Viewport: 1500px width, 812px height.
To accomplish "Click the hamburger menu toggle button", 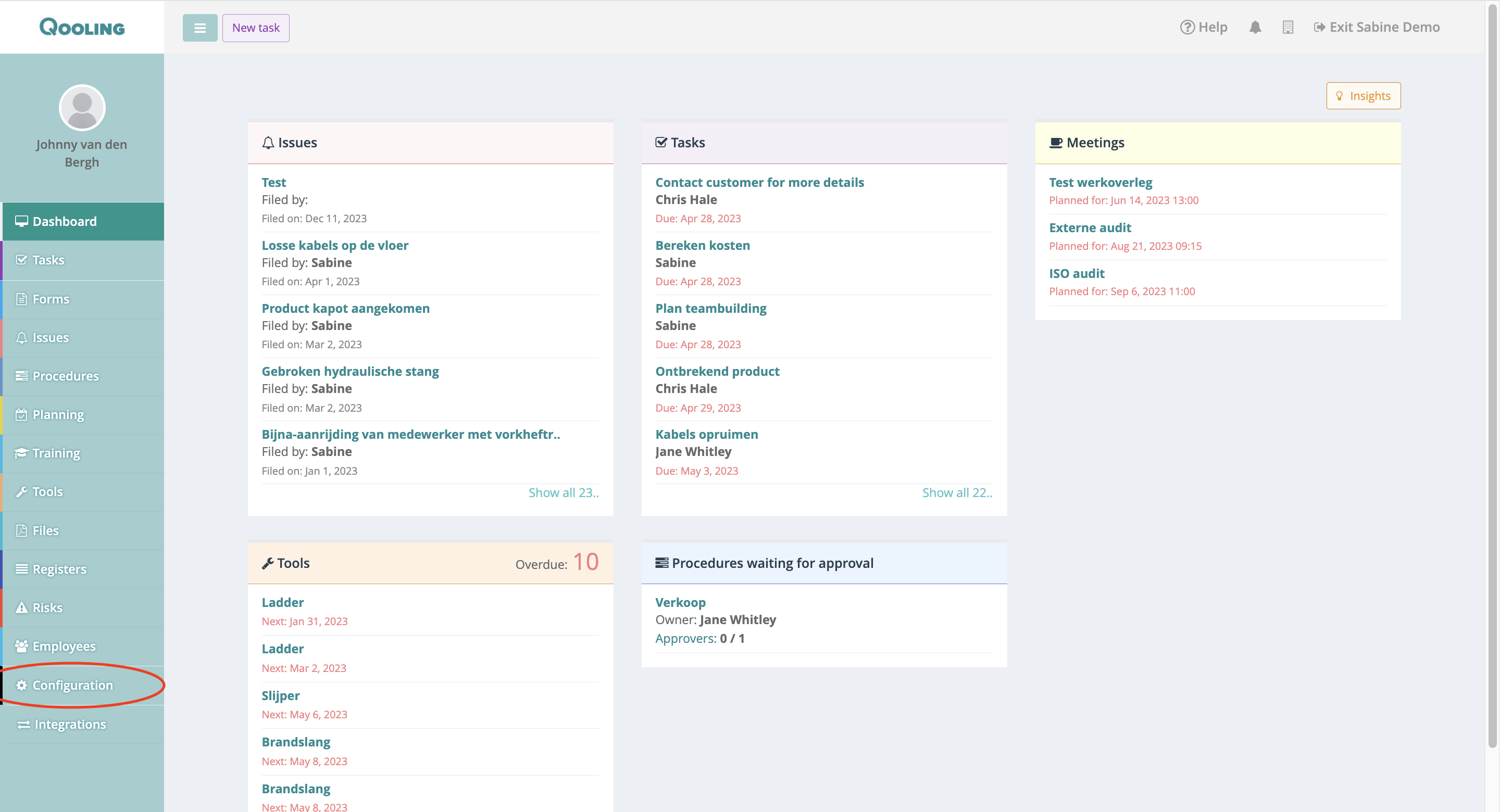I will pyautogui.click(x=199, y=28).
